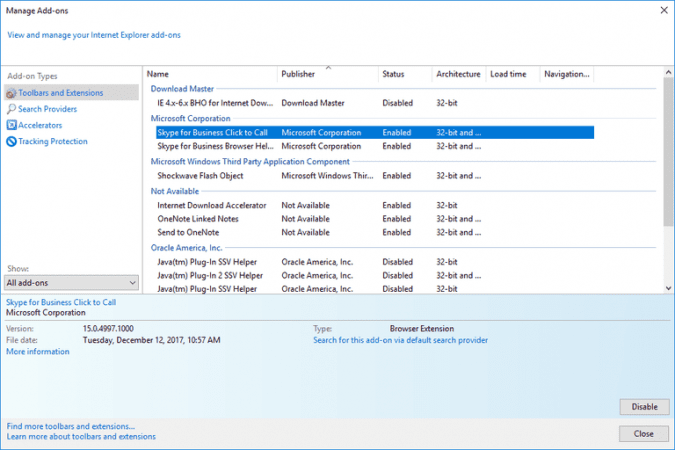Select Toolbars and Extensions add-on type

[x=71, y=93]
